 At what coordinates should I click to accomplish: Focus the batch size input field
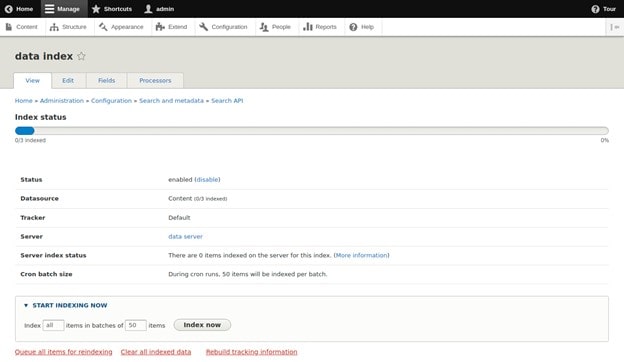tap(136, 325)
